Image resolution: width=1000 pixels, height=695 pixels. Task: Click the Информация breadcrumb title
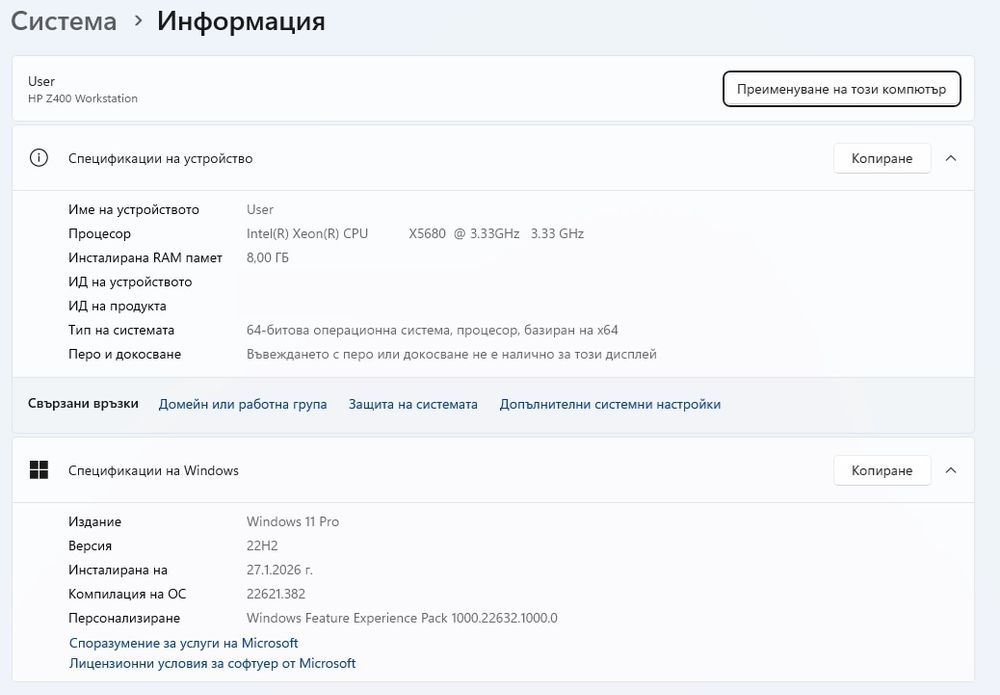click(241, 21)
